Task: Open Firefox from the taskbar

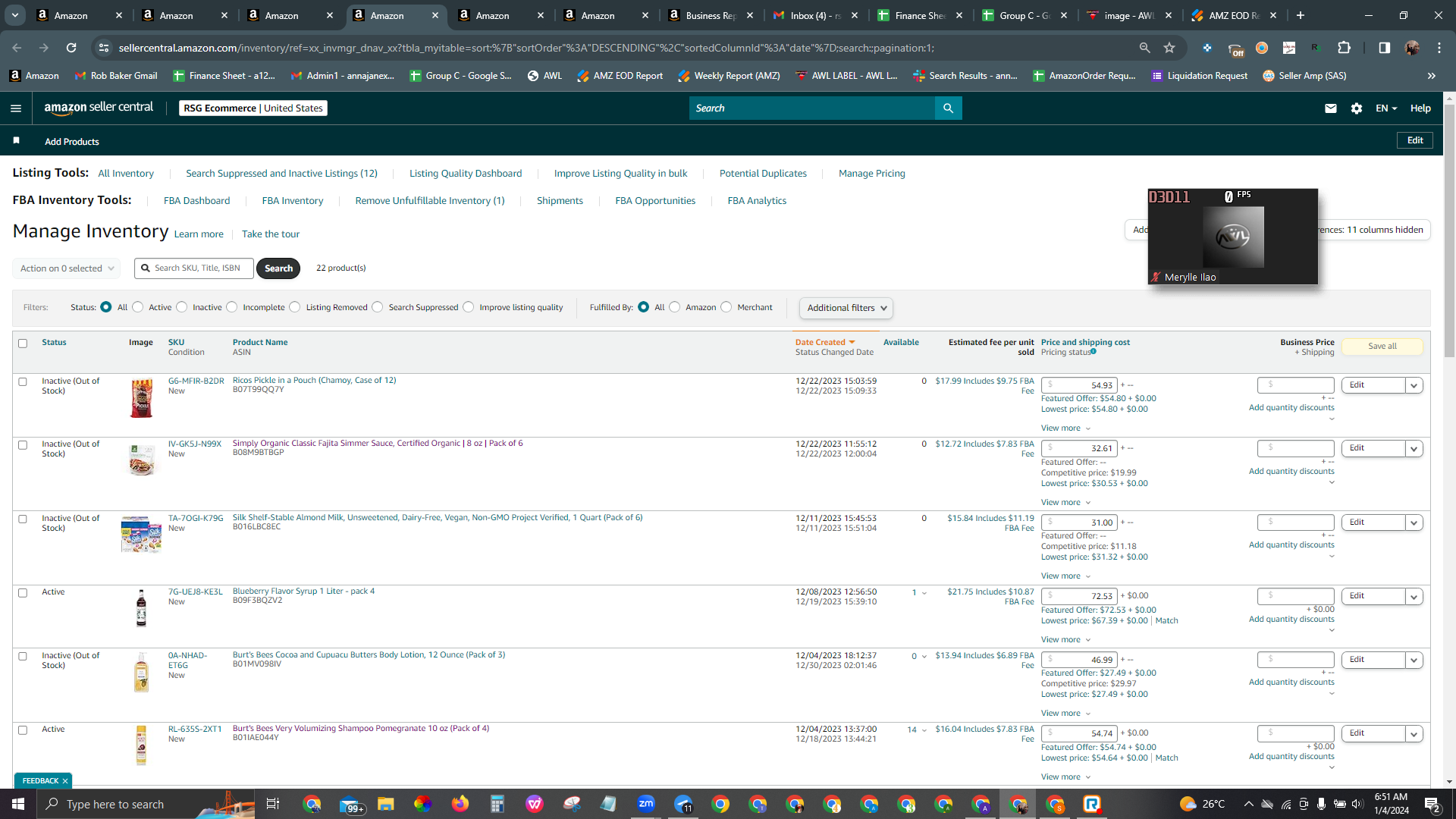Action: pyautogui.click(x=460, y=804)
